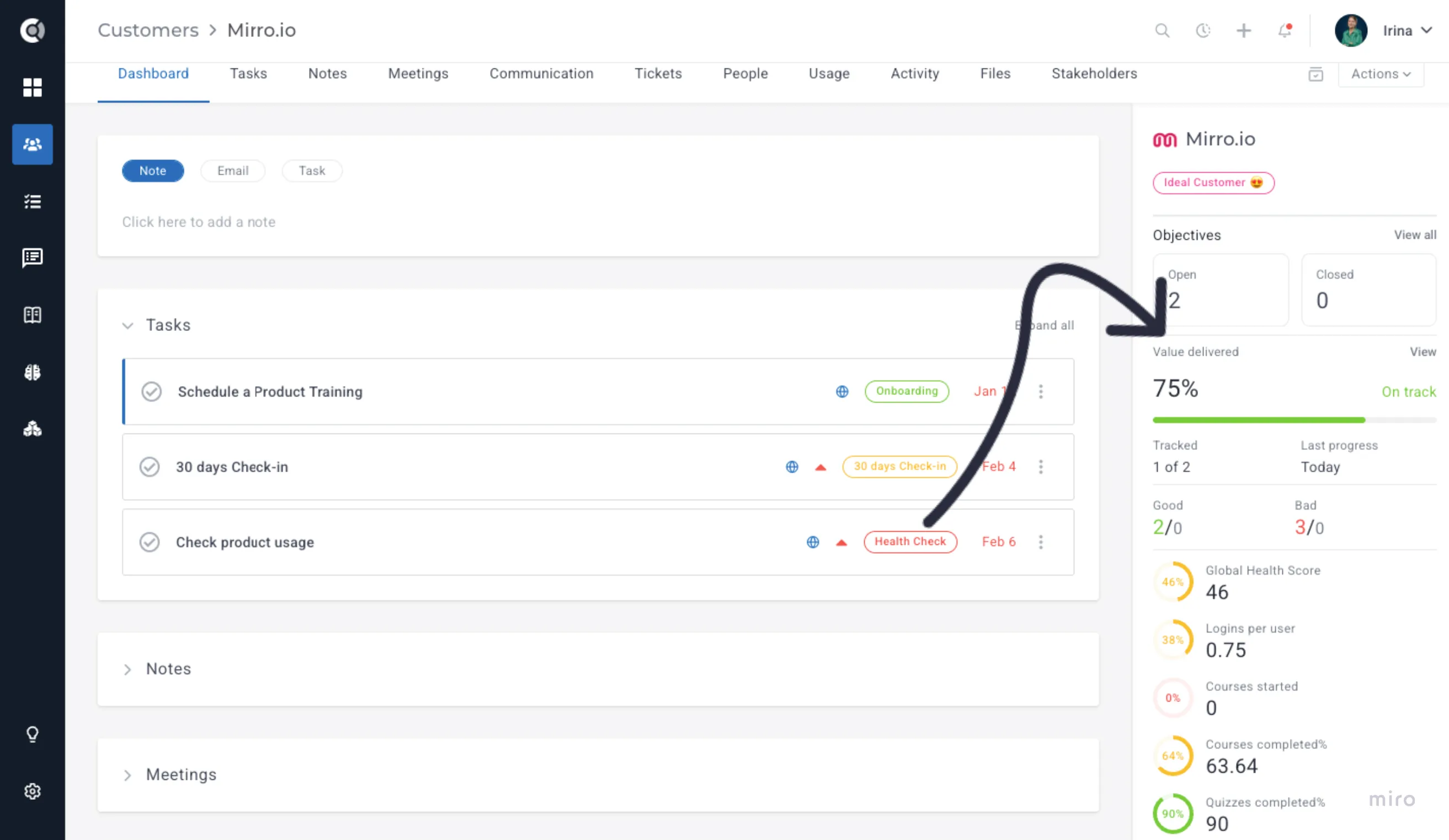Mark Schedule a Product Training complete
This screenshot has width=1449, height=840.
[151, 392]
